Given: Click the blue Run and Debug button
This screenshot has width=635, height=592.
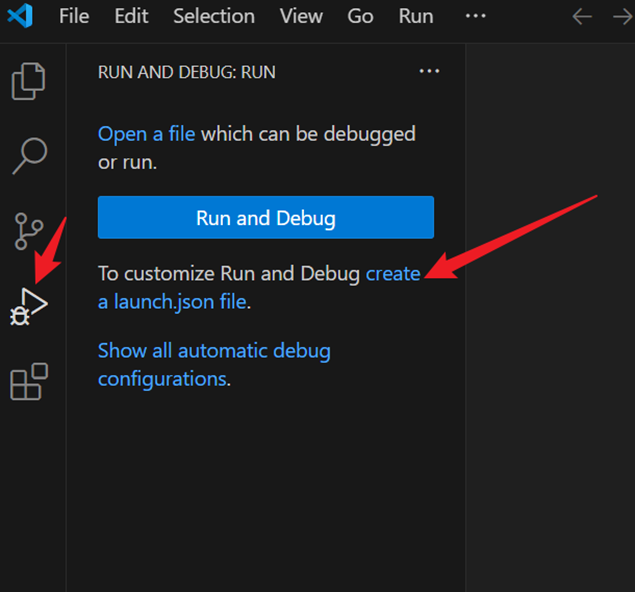Looking at the screenshot, I should click(x=266, y=217).
